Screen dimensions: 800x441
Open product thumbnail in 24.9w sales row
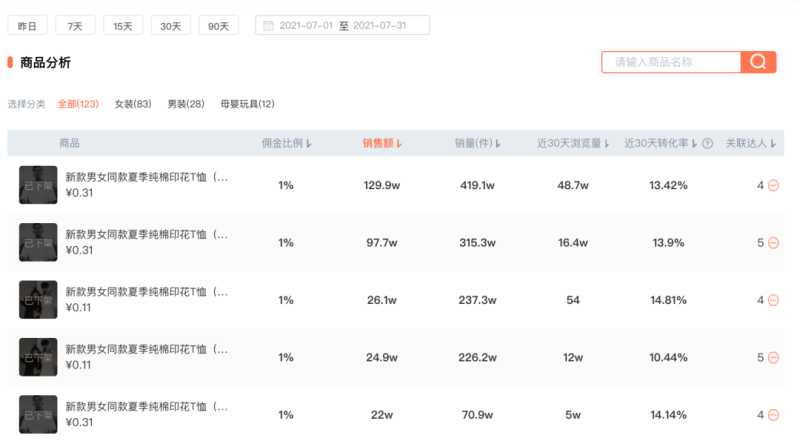(38, 357)
